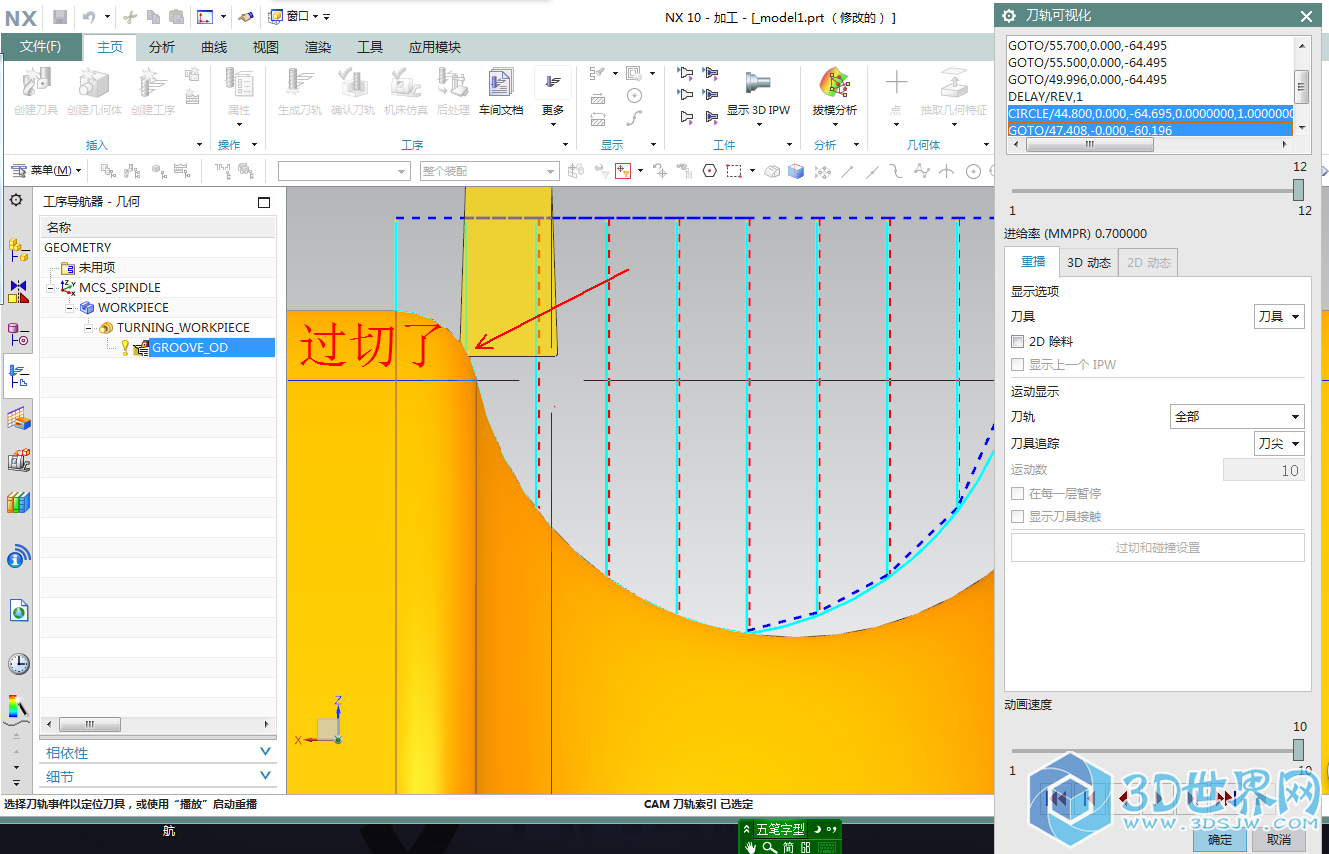The image size is (1329, 854).
Task: Click Machine Simulation (机床仿真) icon
Action: coord(405,92)
